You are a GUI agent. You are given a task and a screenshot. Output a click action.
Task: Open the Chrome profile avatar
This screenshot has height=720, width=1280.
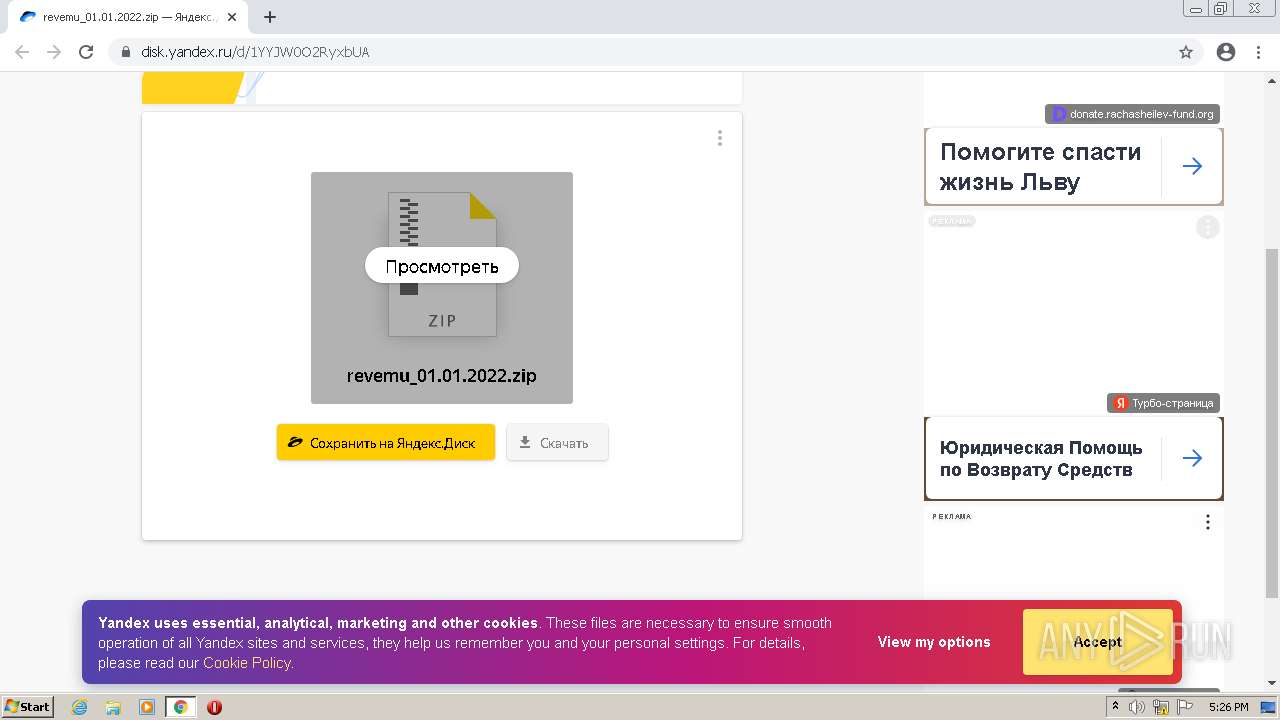click(x=1226, y=52)
